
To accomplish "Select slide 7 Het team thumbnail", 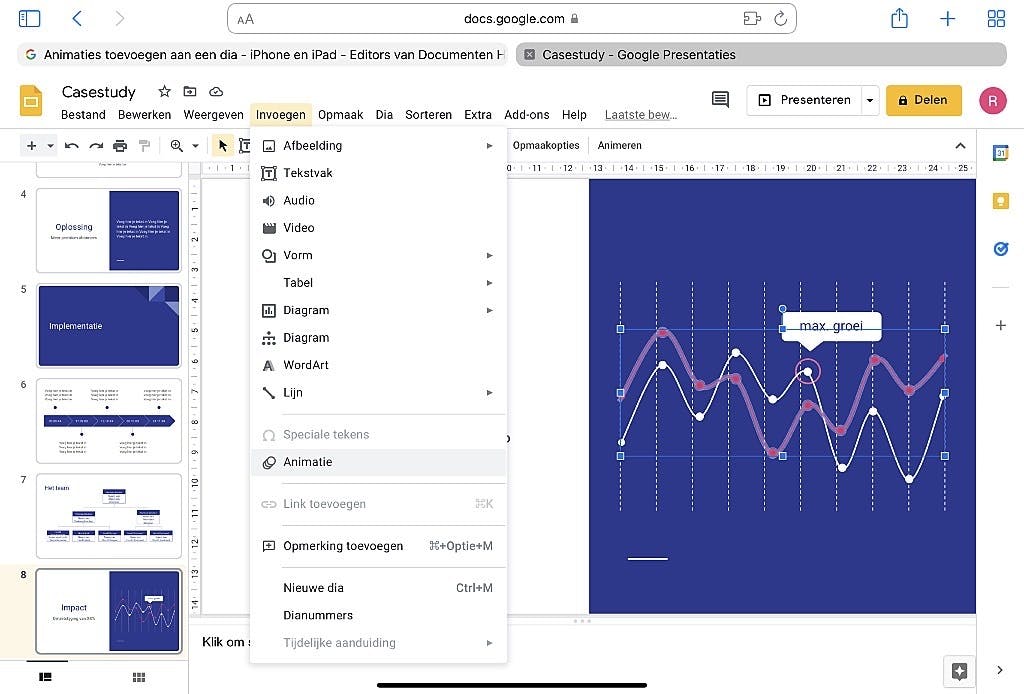I will (108, 516).
